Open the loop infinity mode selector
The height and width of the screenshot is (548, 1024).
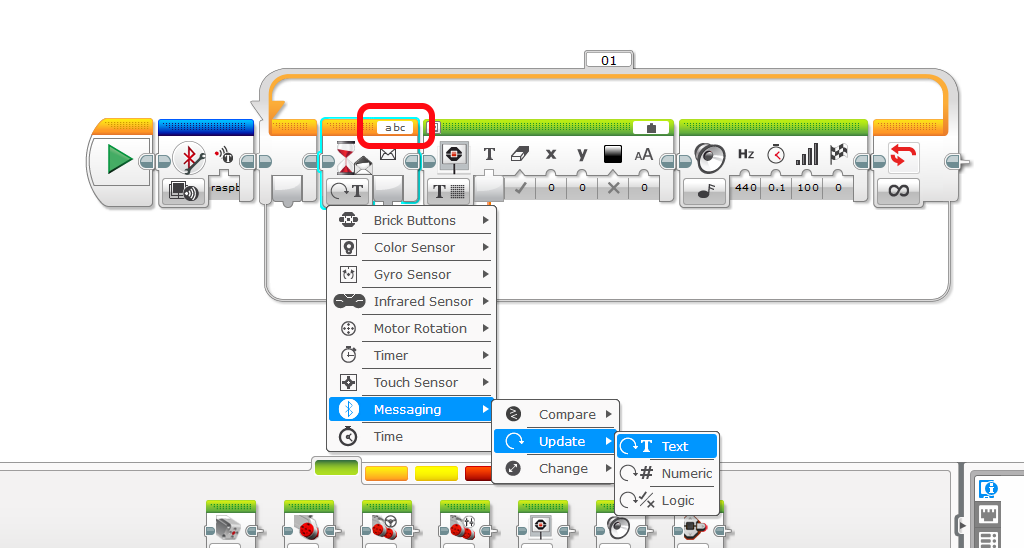(x=899, y=191)
